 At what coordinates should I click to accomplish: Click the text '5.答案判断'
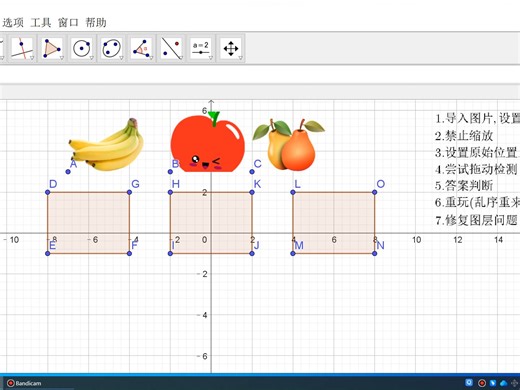(x=464, y=186)
